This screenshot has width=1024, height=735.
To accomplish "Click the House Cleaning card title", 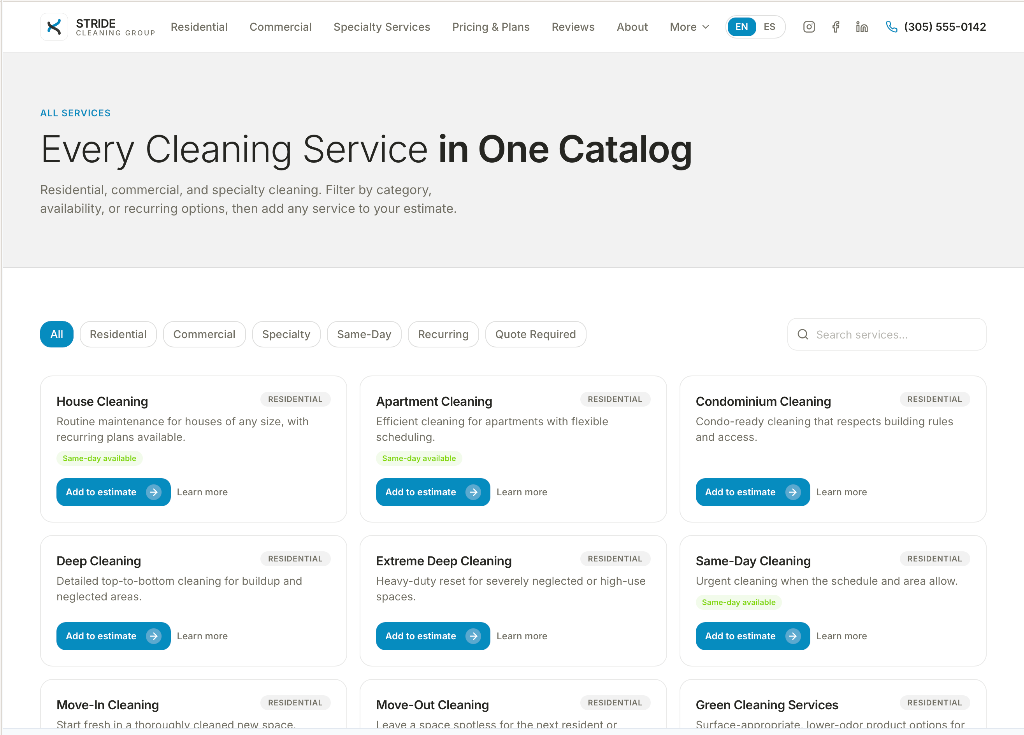I will click(x=102, y=401).
